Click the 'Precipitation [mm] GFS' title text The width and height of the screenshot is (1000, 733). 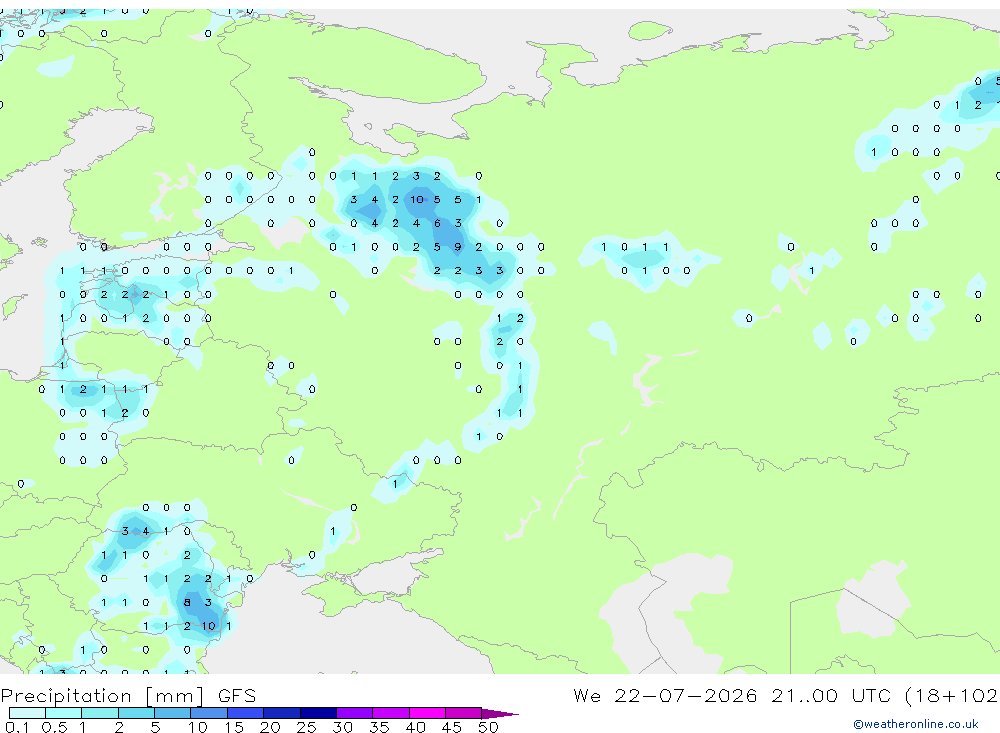pos(128,695)
